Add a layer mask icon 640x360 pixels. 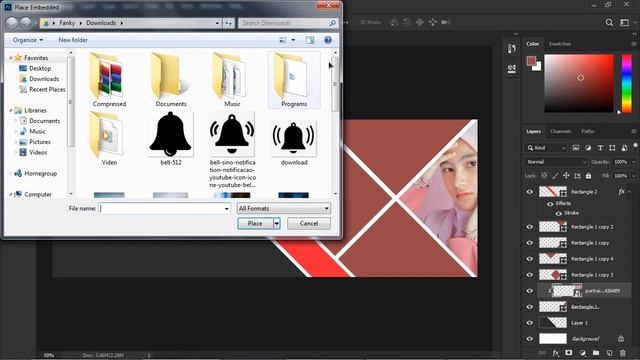(569, 353)
